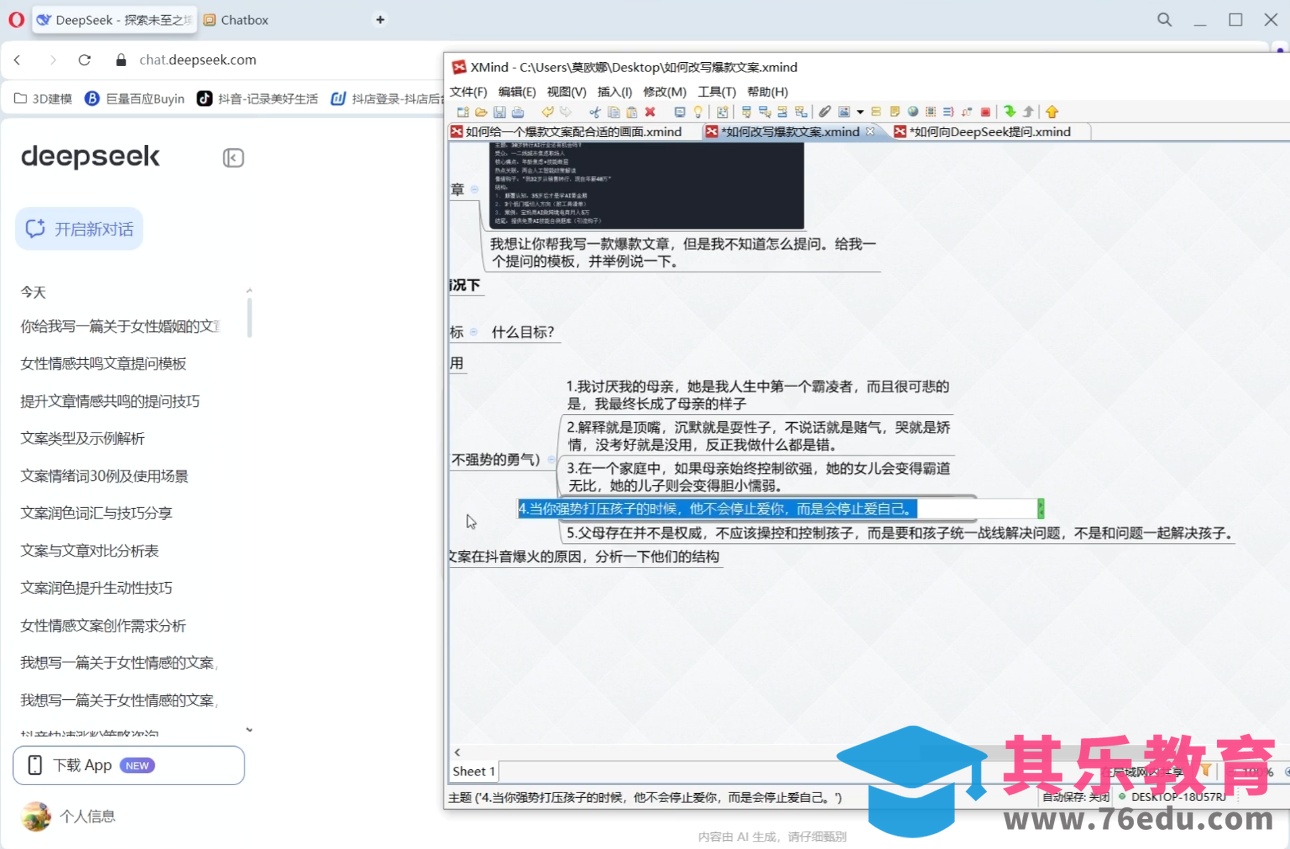
Task: Open the 工具(T) menu
Action: pos(716,92)
